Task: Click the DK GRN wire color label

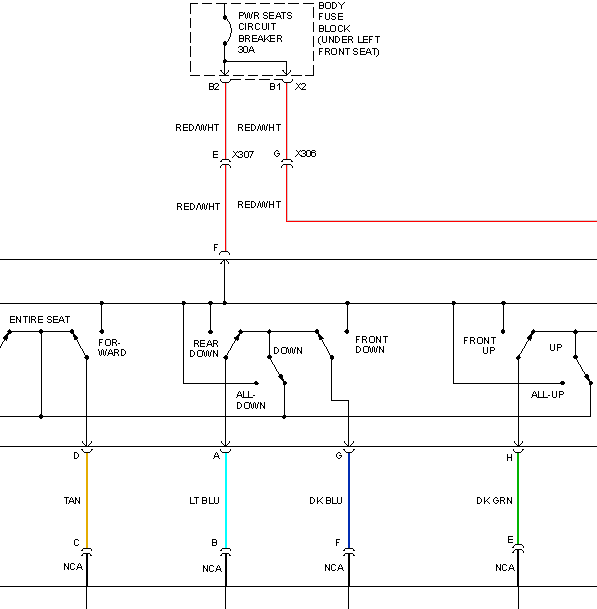Action: coord(494,501)
